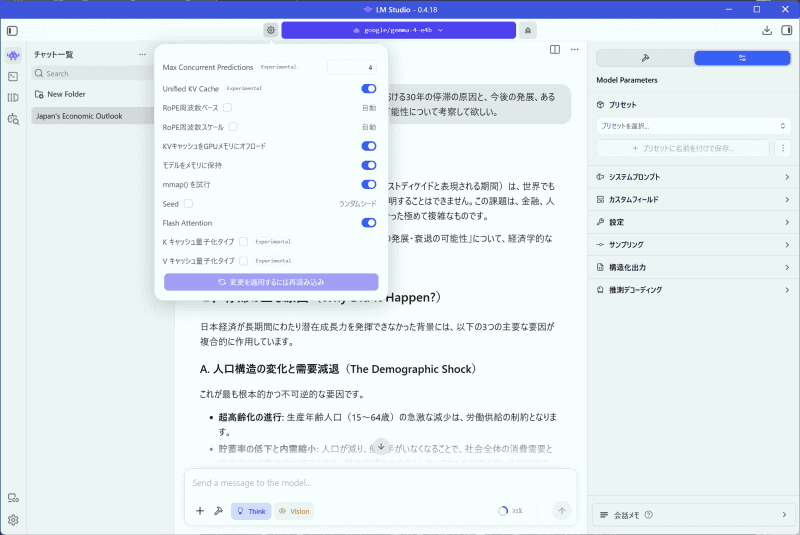
Task: Toggle the Vision button
Action: 294,511
